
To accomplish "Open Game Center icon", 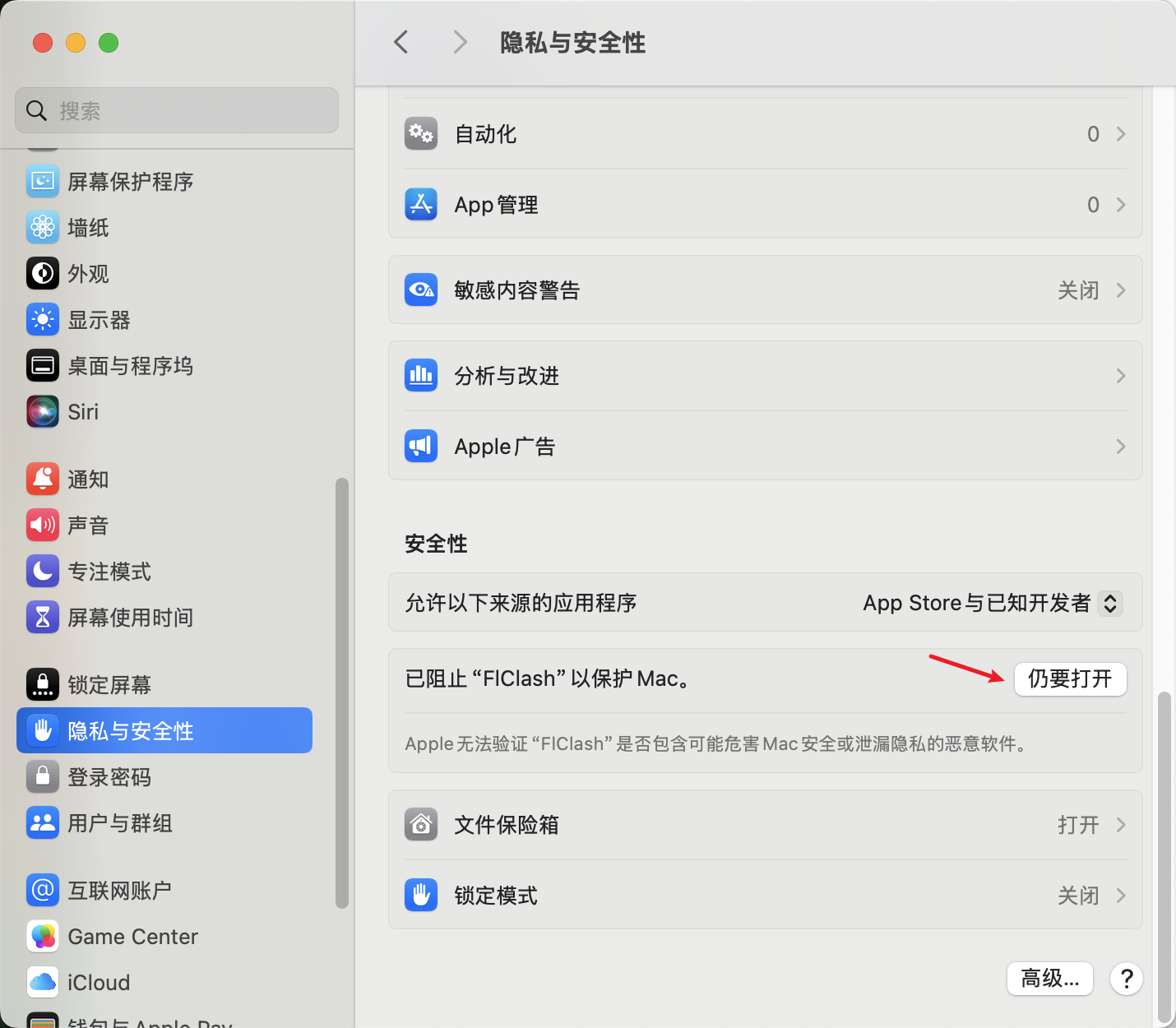I will pos(43,937).
